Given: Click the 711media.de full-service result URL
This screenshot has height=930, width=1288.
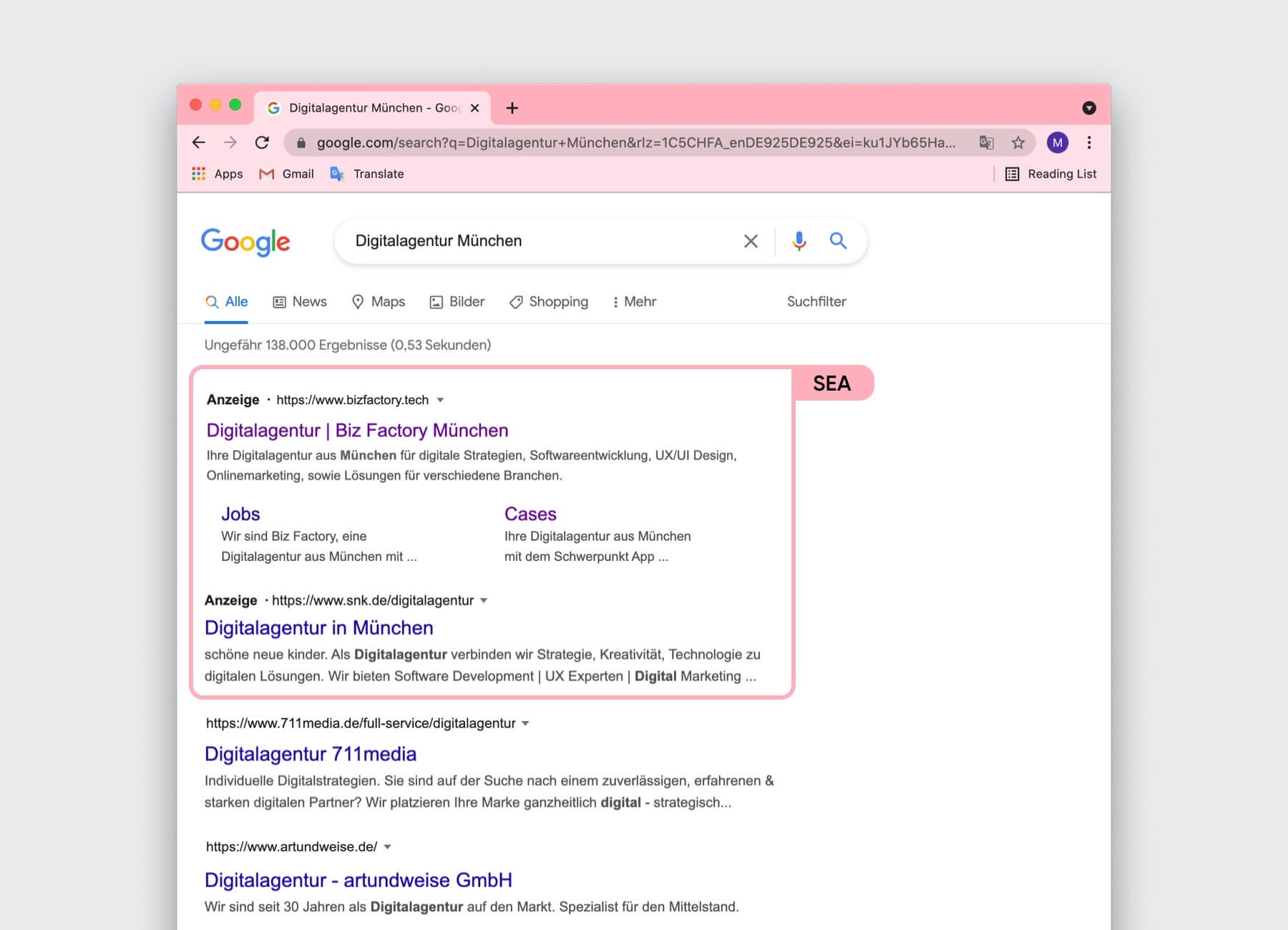Looking at the screenshot, I should 361,723.
